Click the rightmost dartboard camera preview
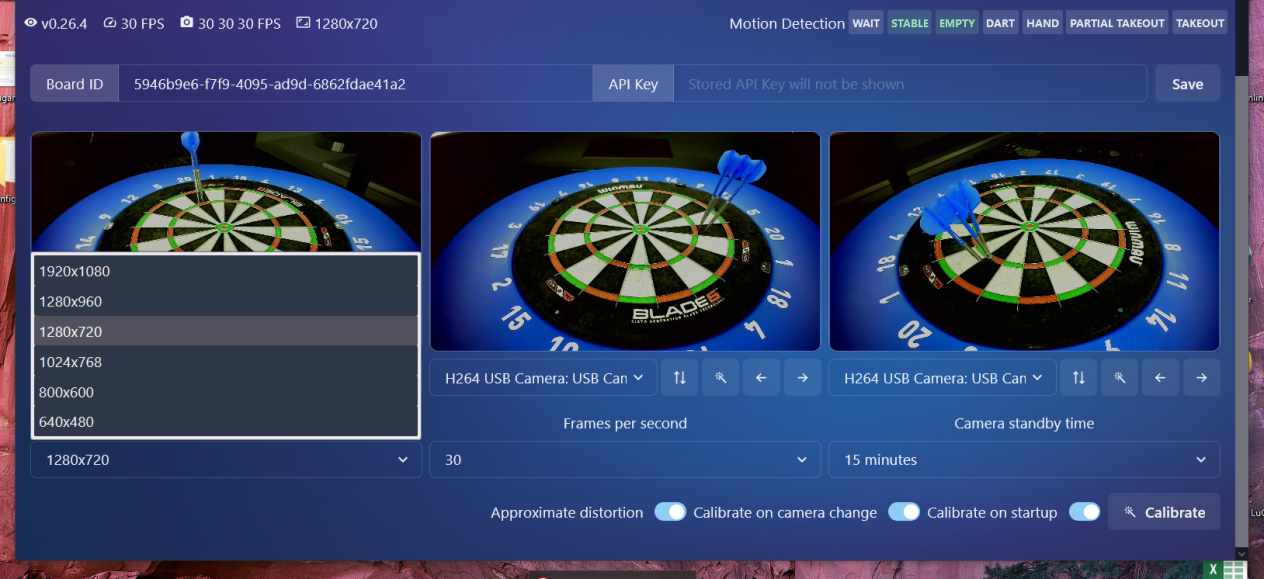The image size is (1264, 579). [x=1024, y=241]
